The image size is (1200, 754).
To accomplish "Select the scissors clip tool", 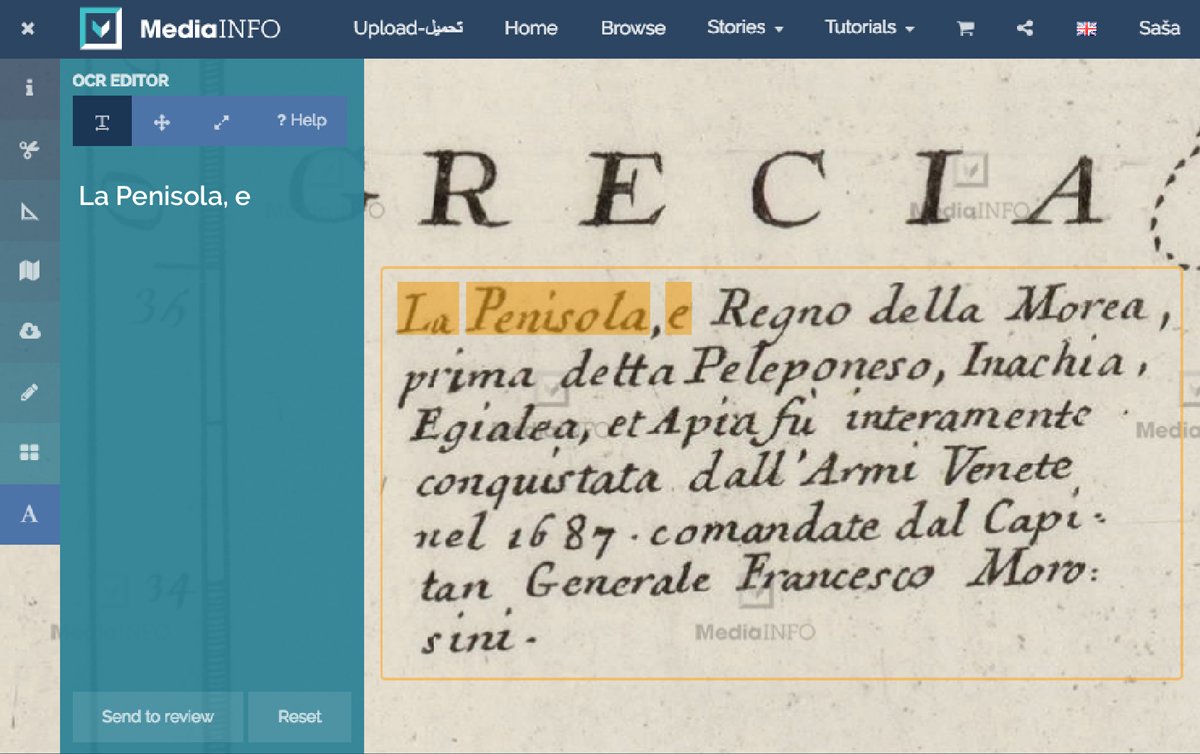I will pos(29,150).
